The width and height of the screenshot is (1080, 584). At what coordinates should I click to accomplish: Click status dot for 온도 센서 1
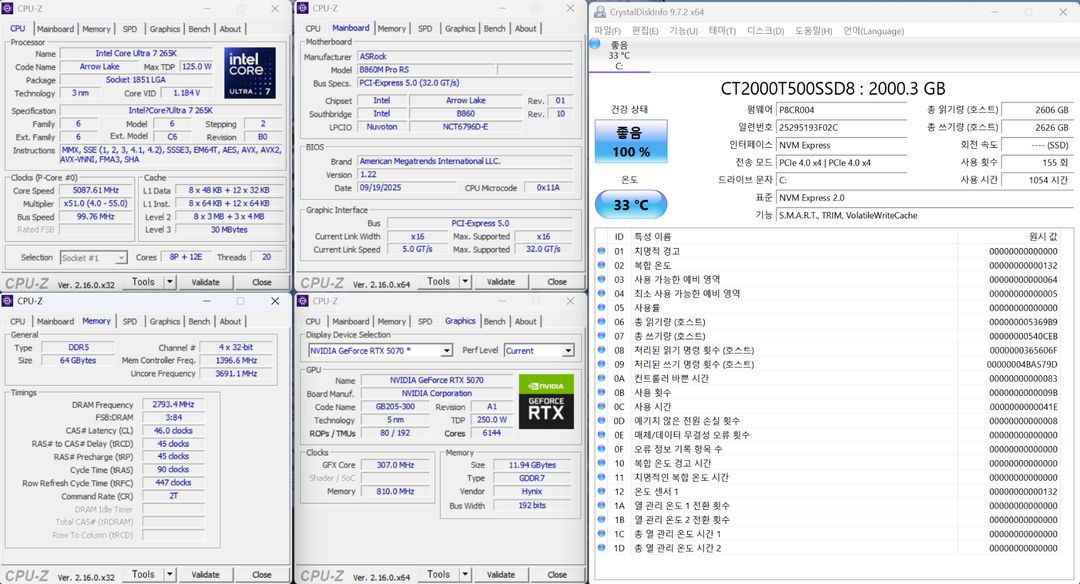click(601, 491)
